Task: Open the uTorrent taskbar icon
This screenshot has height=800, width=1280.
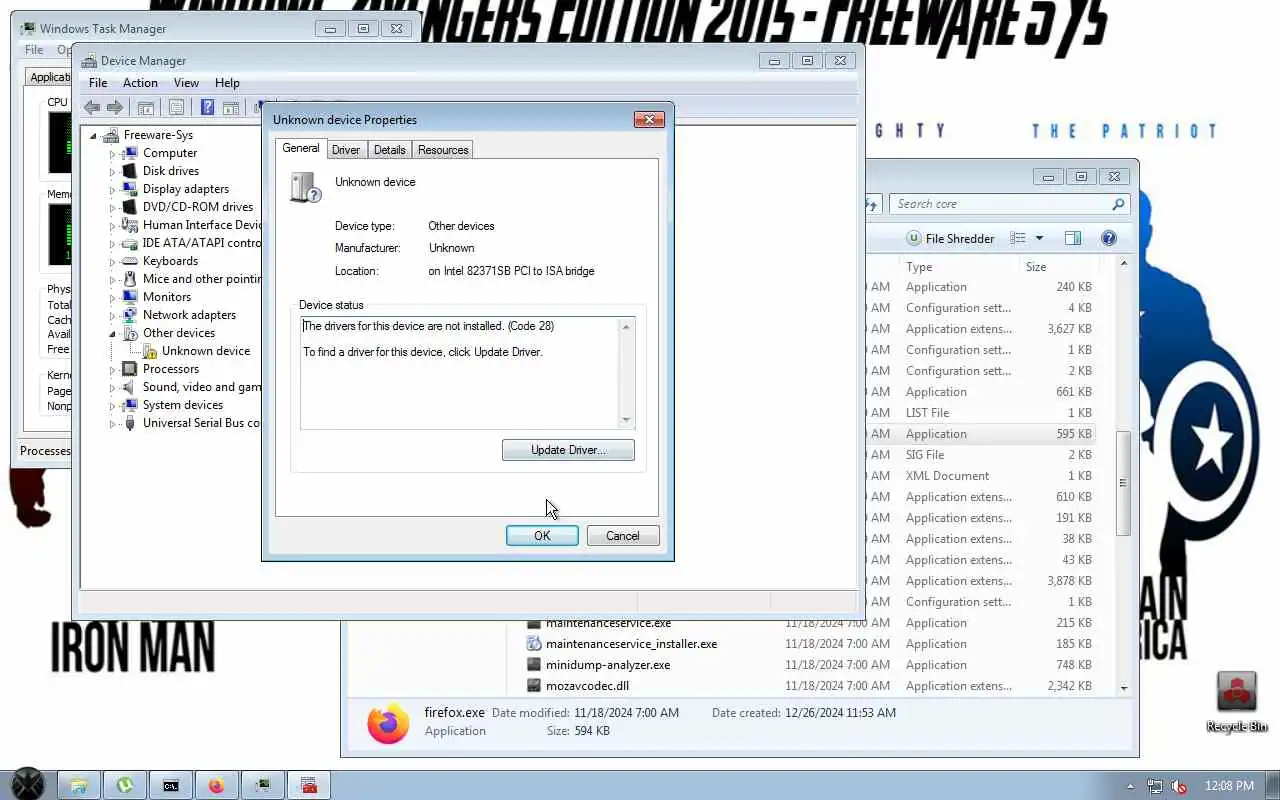Action: tap(125, 785)
